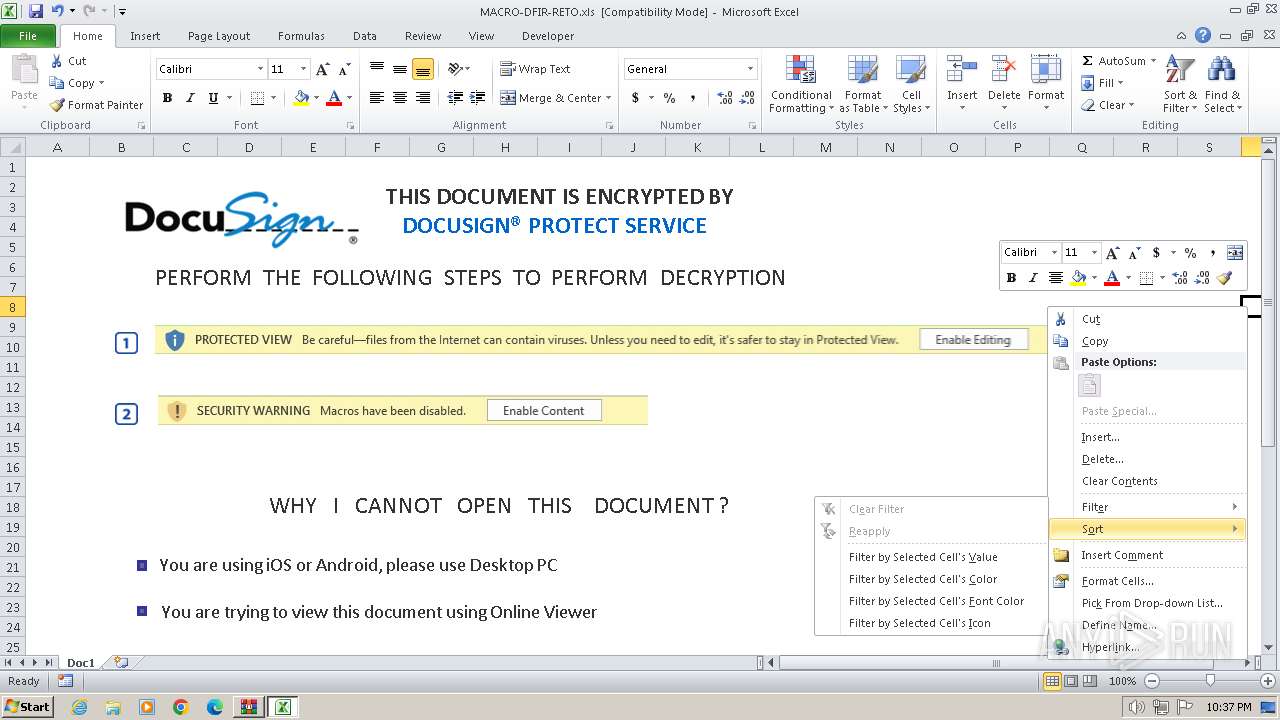Click Zoom Out minus button
1280x720 pixels.
(x=1151, y=681)
